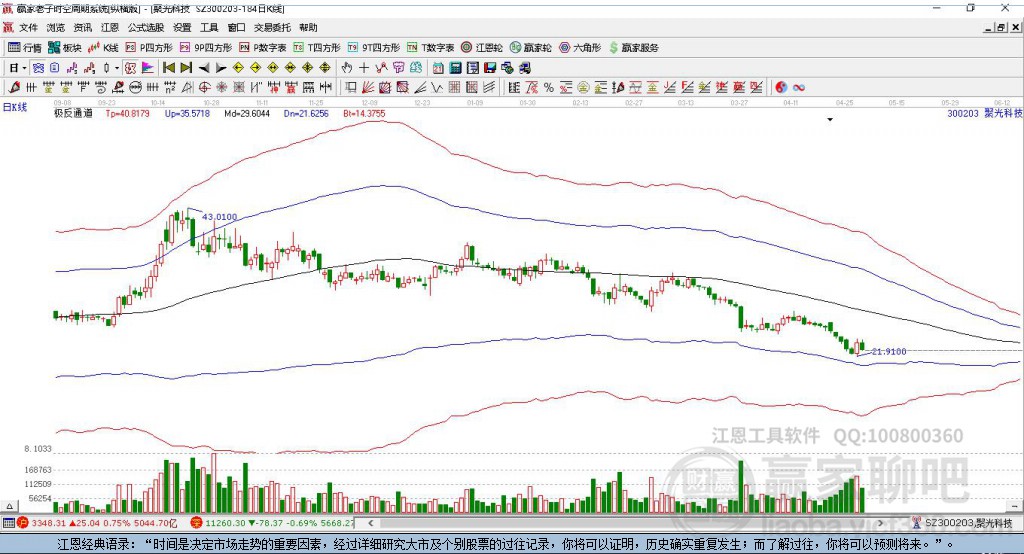Toggle the 权 price adjustment button
Viewport: 1024px width, 554px height.
pyautogui.click(x=131, y=68)
